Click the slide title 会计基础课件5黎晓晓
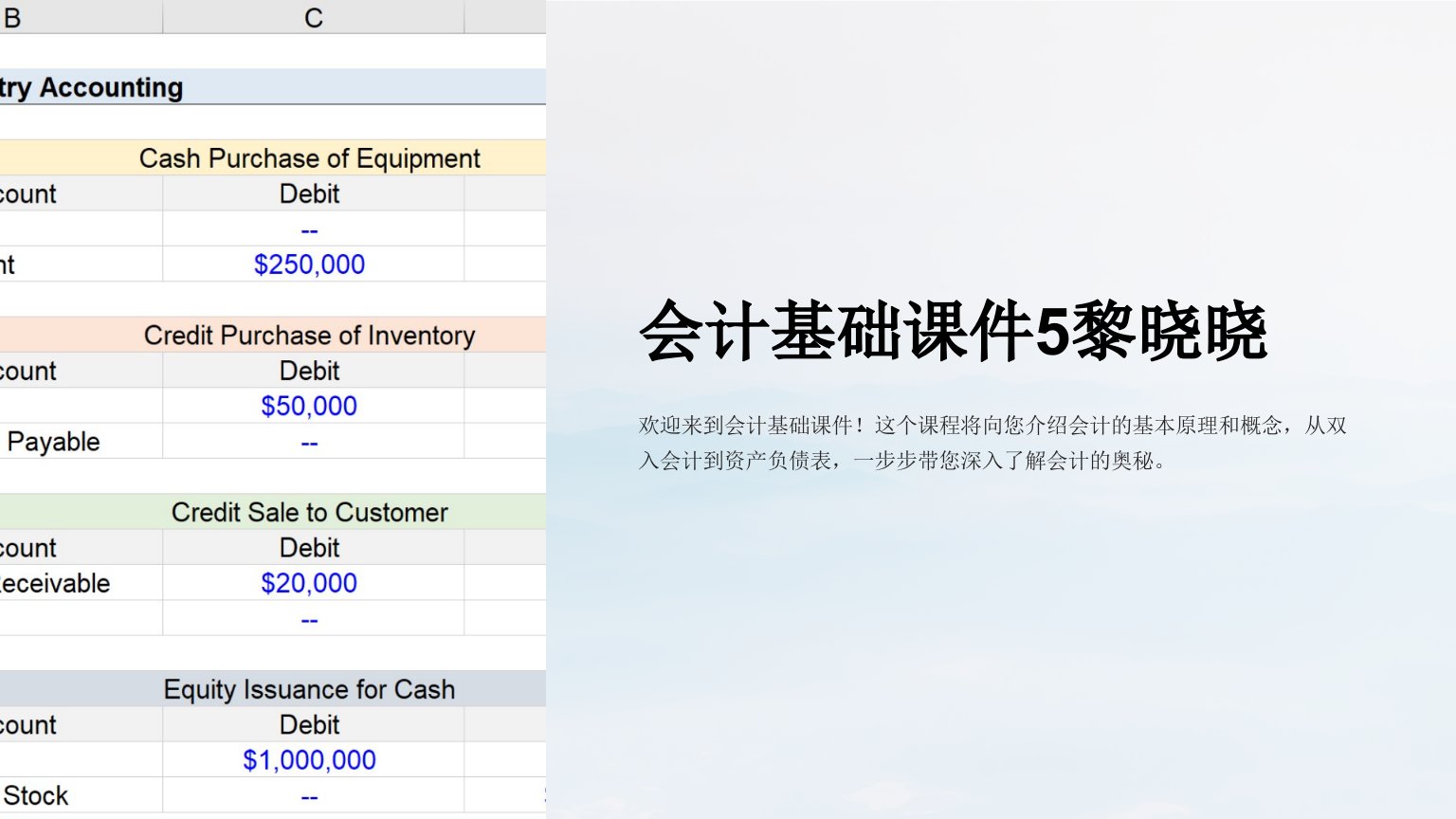1456x819 pixels. [x=954, y=331]
